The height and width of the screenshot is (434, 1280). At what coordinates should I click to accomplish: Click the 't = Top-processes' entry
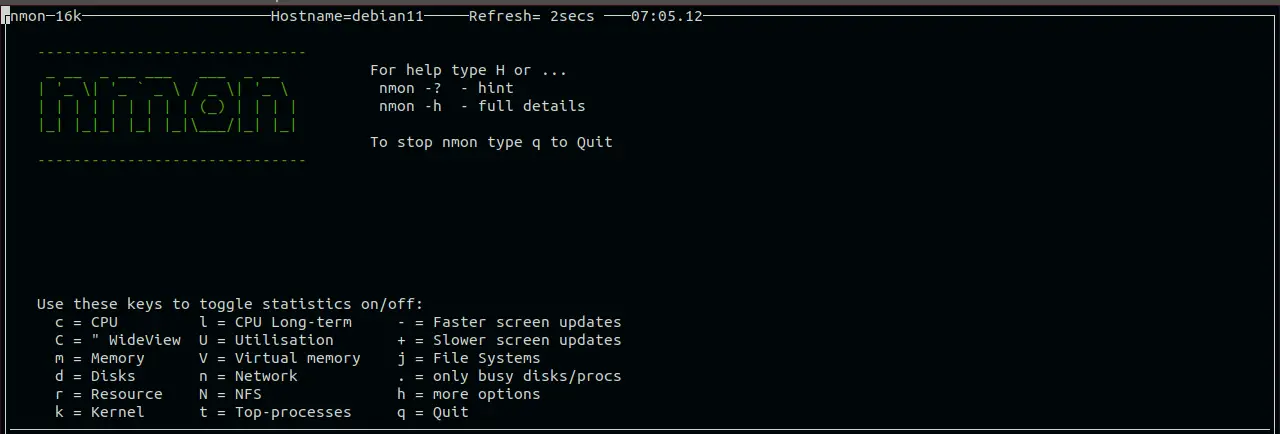[x=276, y=412]
